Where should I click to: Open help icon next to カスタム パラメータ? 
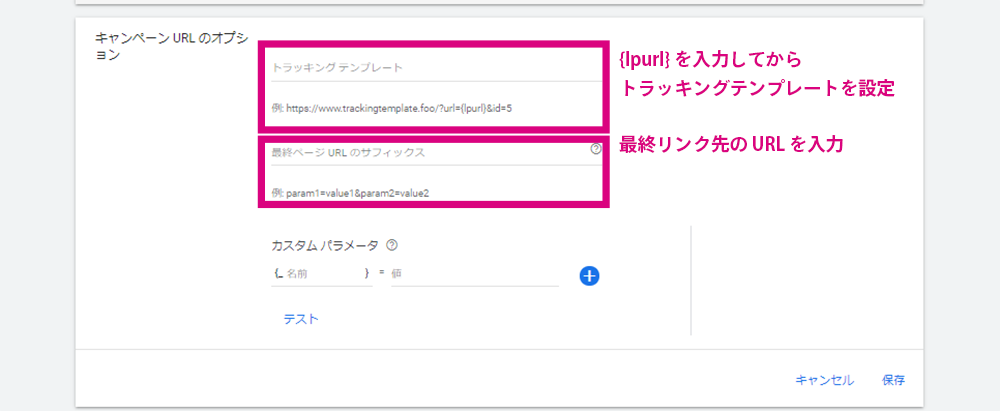392,245
